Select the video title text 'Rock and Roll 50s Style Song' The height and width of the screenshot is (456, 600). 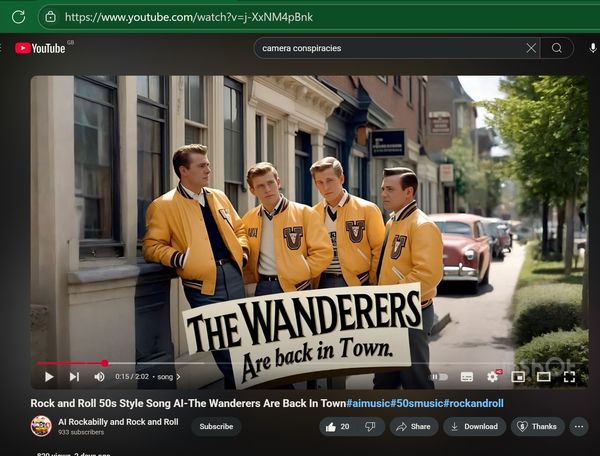101,403
